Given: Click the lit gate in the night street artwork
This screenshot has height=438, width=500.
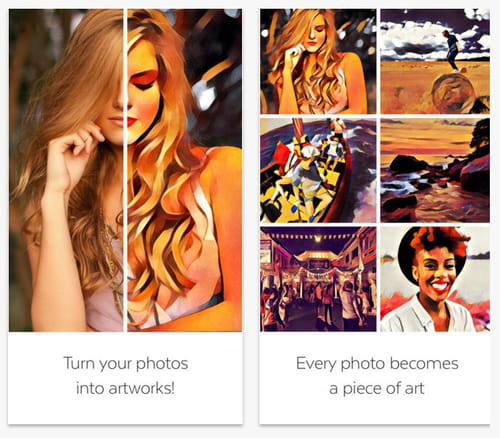Looking at the screenshot, I should point(317,262).
